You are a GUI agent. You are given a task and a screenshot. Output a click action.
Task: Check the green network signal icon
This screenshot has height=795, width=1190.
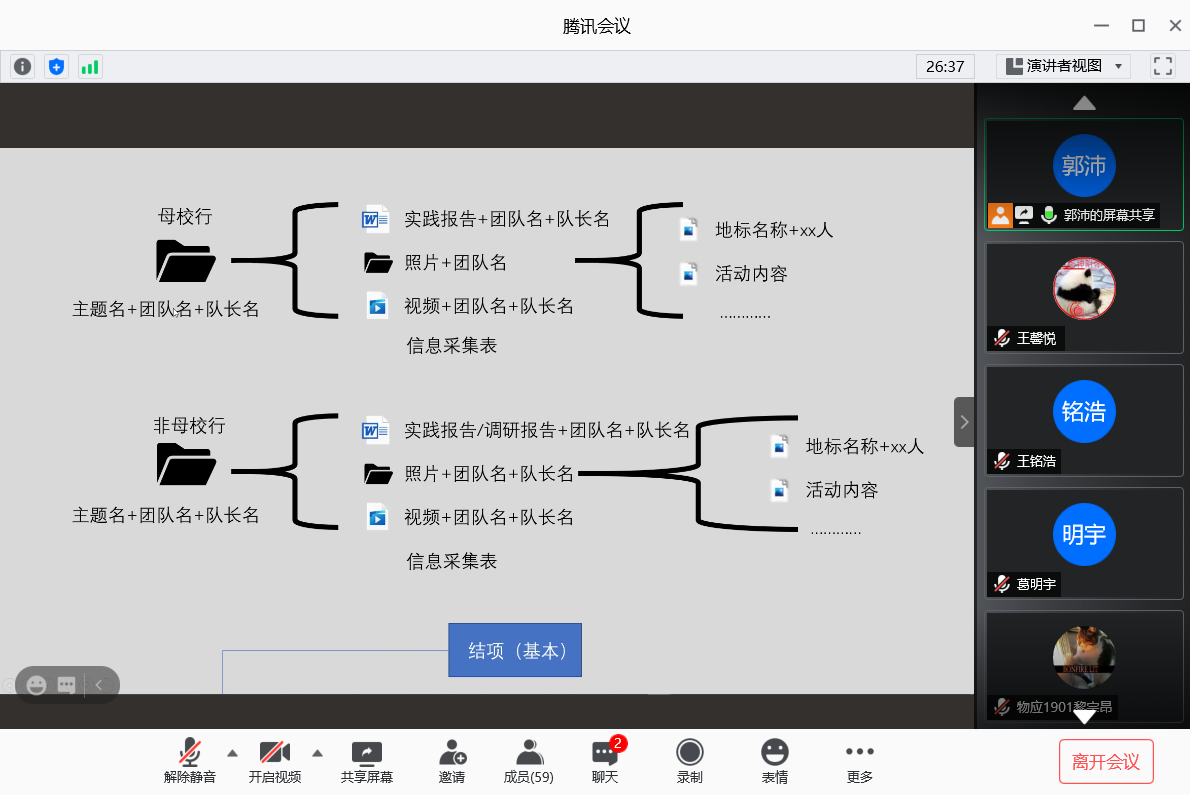[x=90, y=67]
